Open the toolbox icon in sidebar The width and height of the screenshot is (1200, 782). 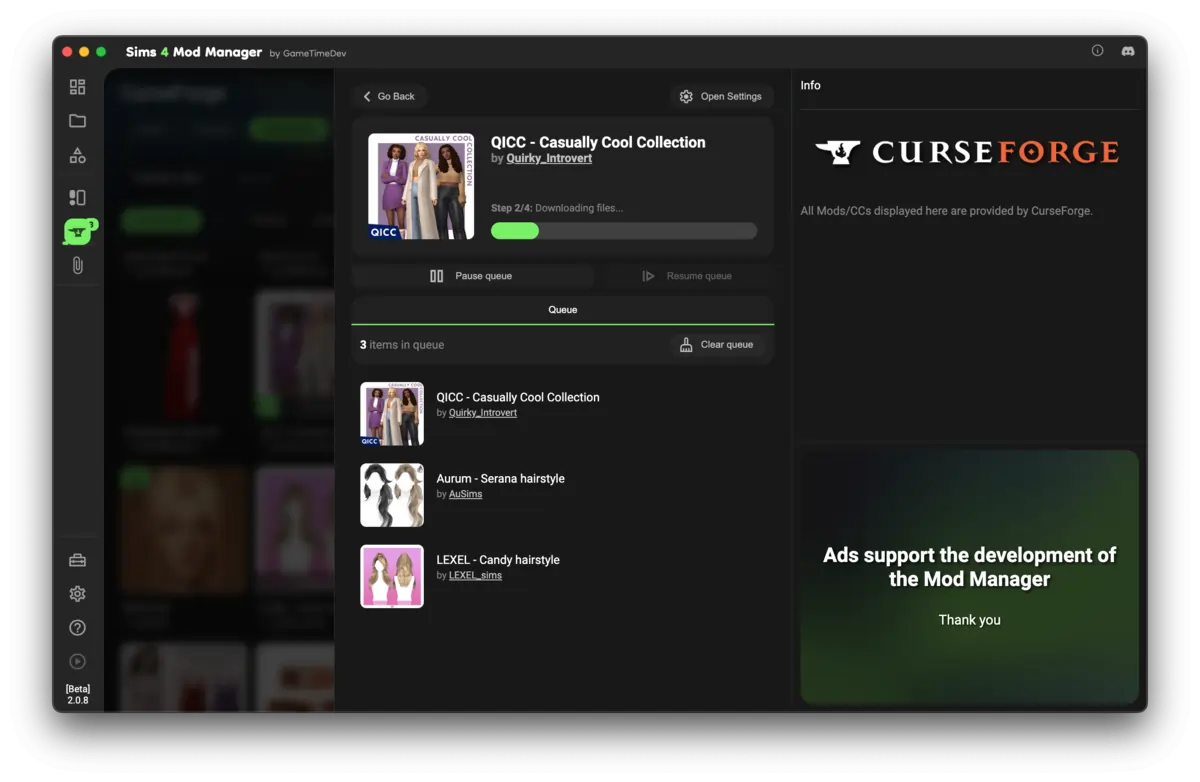(x=77, y=560)
